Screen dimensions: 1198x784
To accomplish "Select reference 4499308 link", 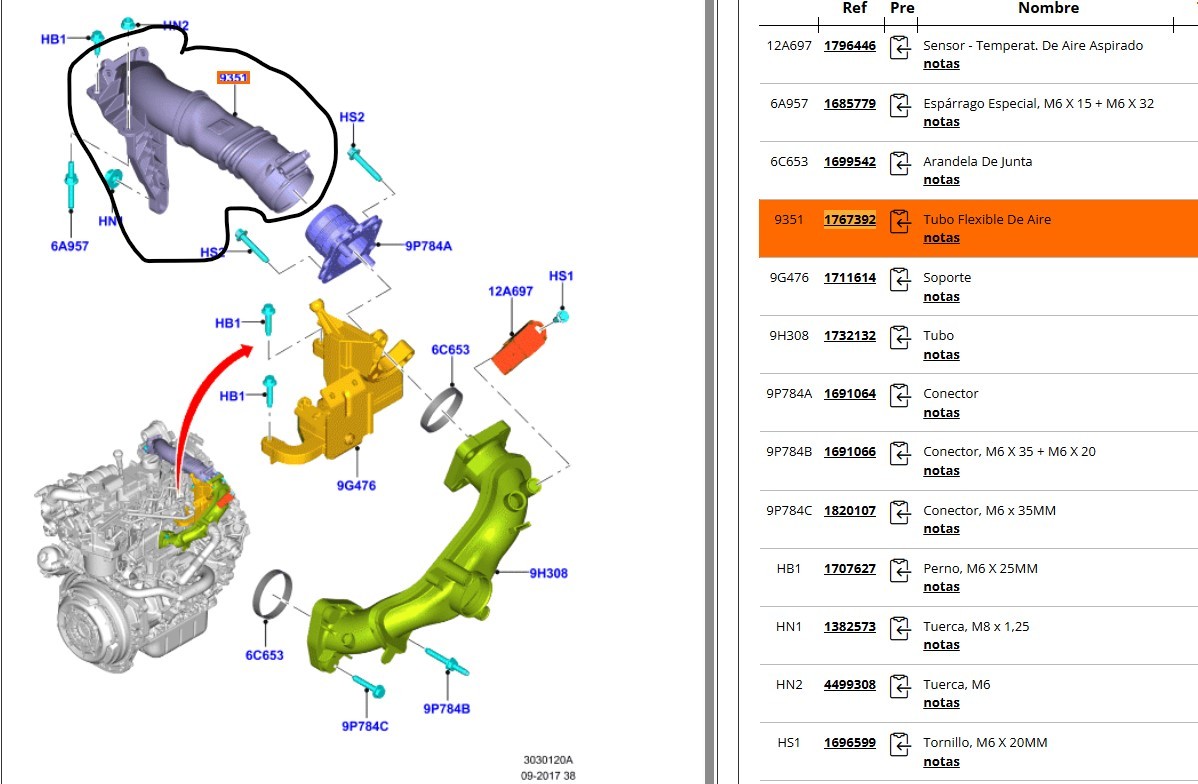I will click(x=849, y=685).
